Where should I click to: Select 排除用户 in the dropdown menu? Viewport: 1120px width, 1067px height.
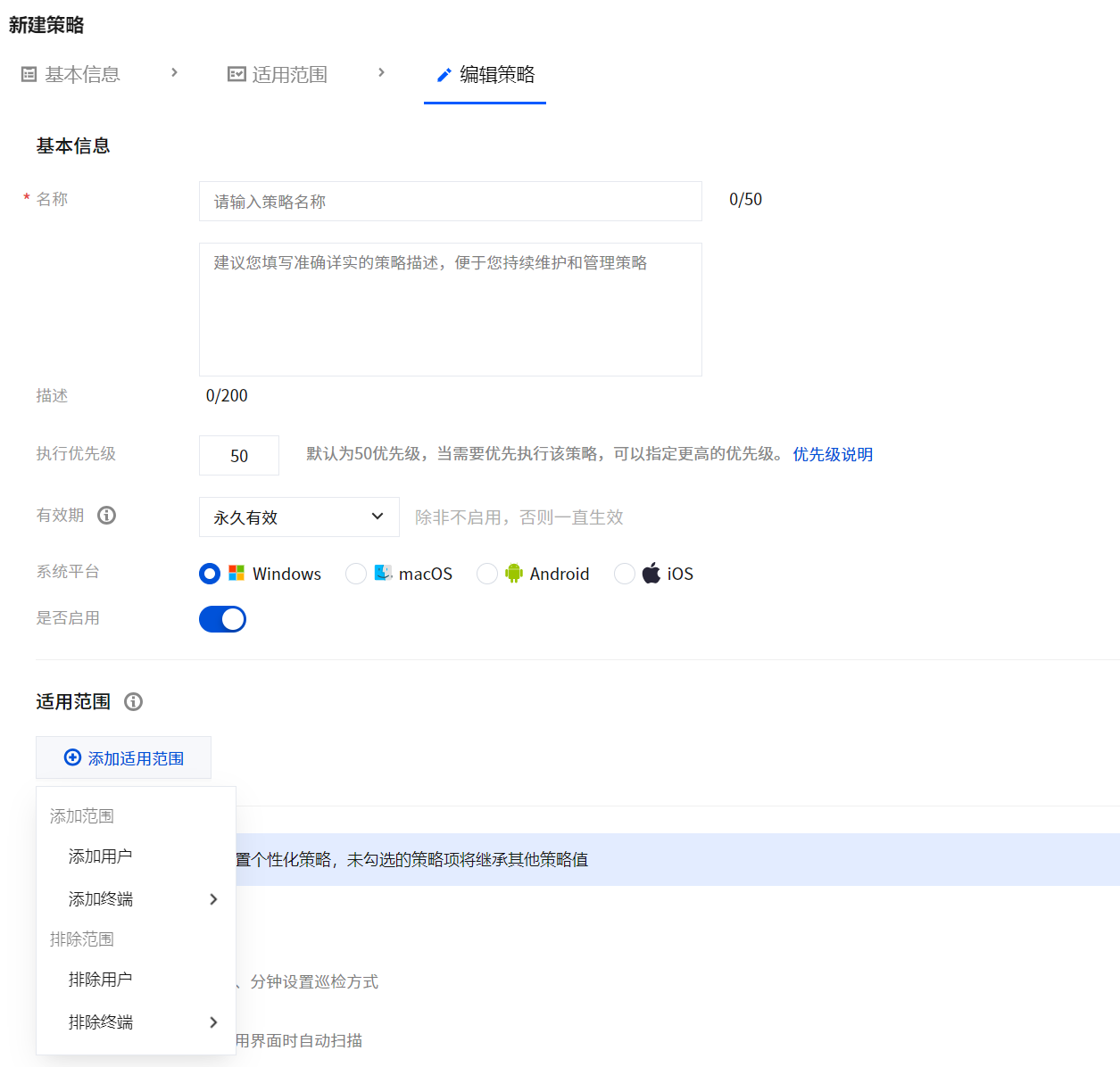101,980
